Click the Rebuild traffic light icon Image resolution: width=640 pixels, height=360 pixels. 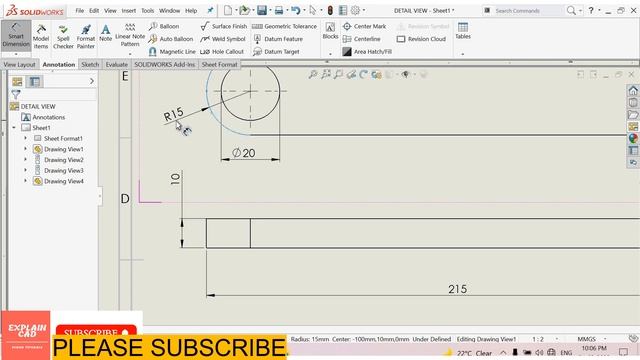330,11
